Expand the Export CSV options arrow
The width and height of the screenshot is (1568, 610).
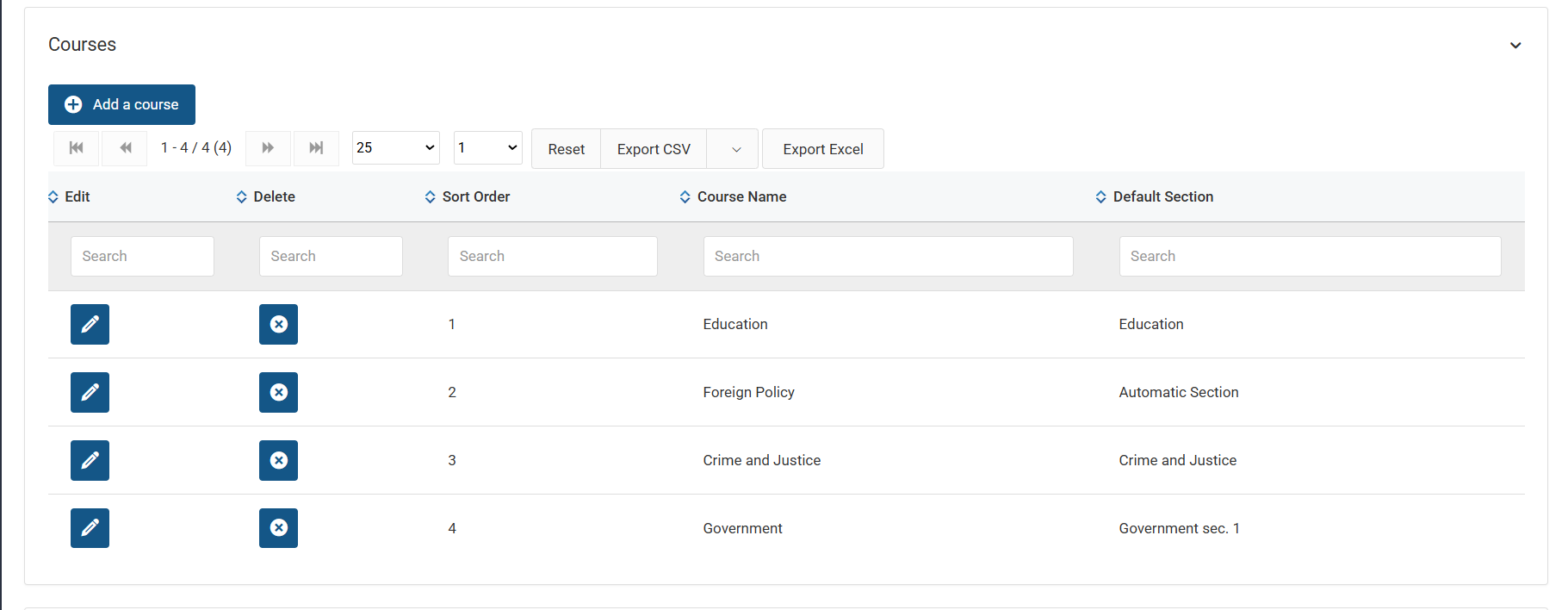[736, 149]
